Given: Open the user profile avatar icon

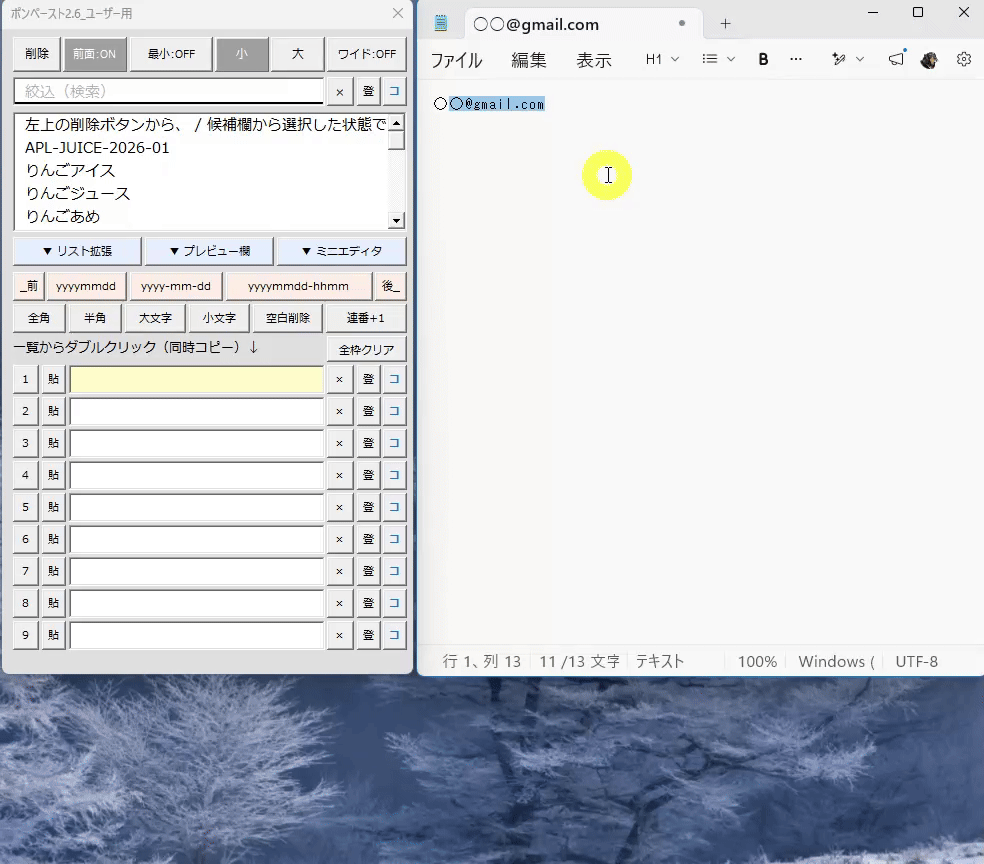Looking at the screenshot, I should (929, 60).
